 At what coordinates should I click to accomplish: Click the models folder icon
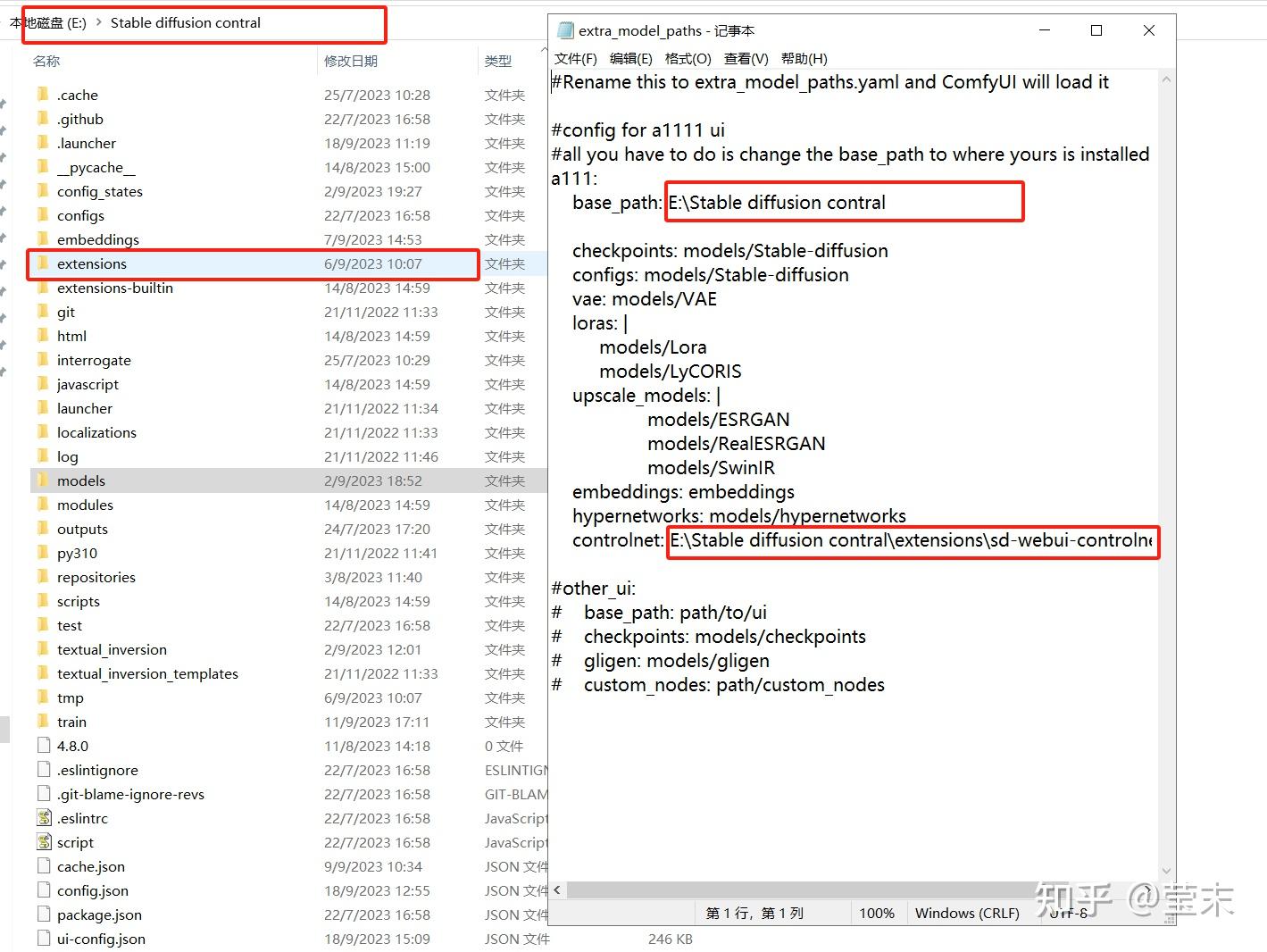pyautogui.click(x=43, y=480)
